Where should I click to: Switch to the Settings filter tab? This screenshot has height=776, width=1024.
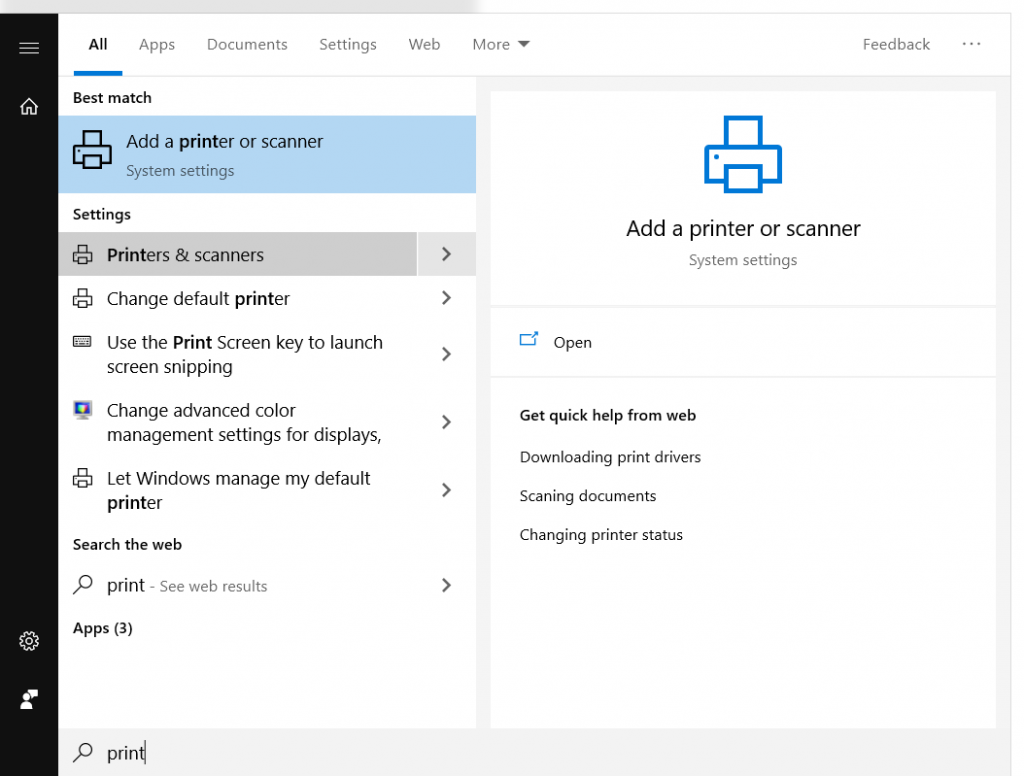pyautogui.click(x=347, y=44)
